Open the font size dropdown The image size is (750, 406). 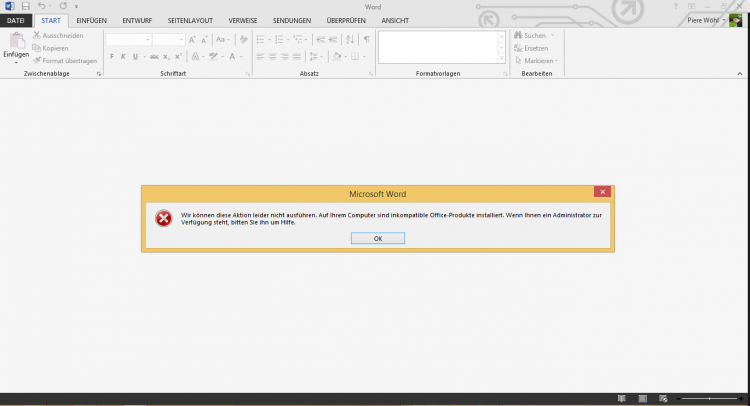pos(181,40)
